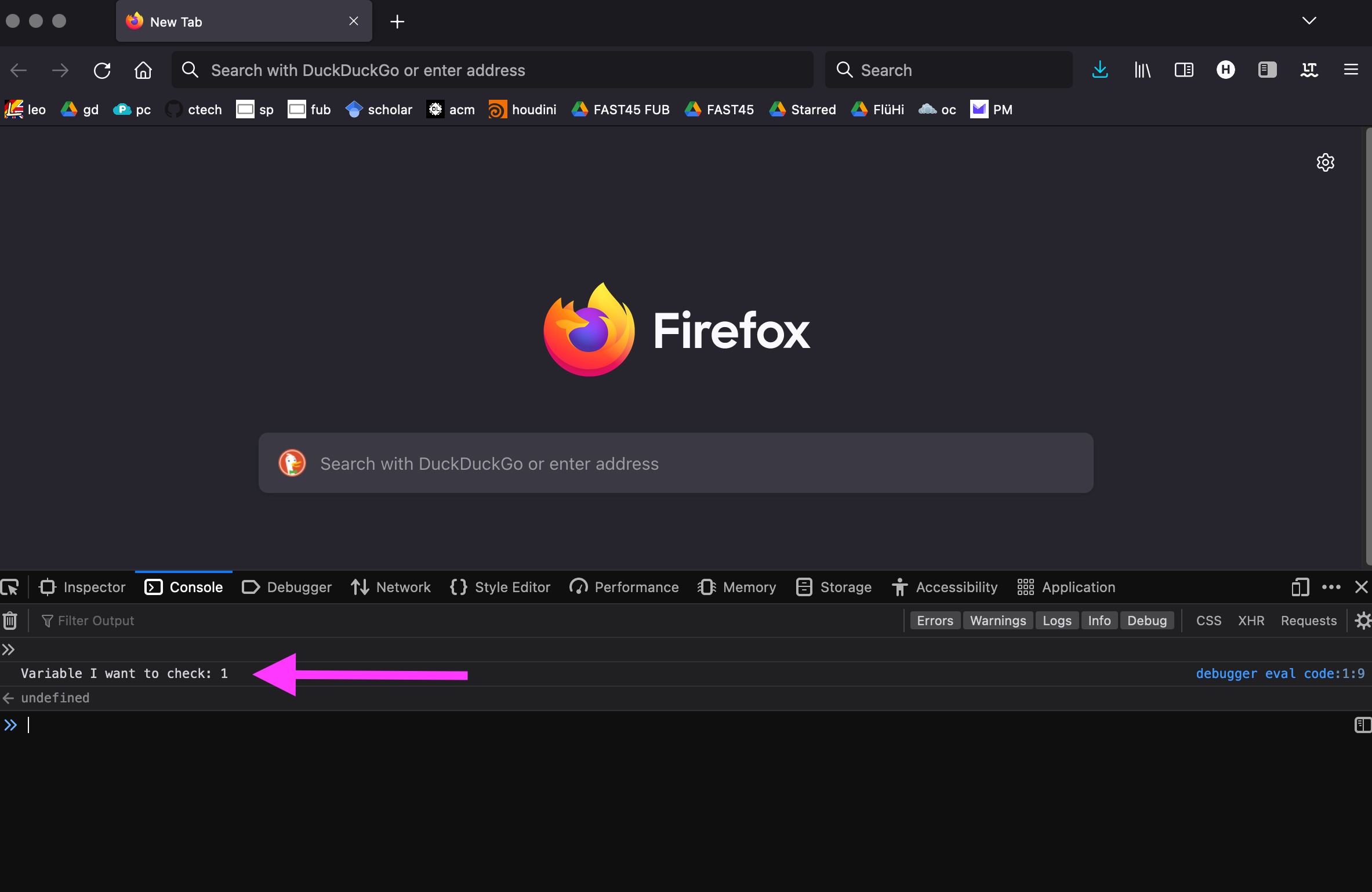Disable the Debug log filter
The image size is (1372, 892).
pyautogui.click(x=1146, y=620)
